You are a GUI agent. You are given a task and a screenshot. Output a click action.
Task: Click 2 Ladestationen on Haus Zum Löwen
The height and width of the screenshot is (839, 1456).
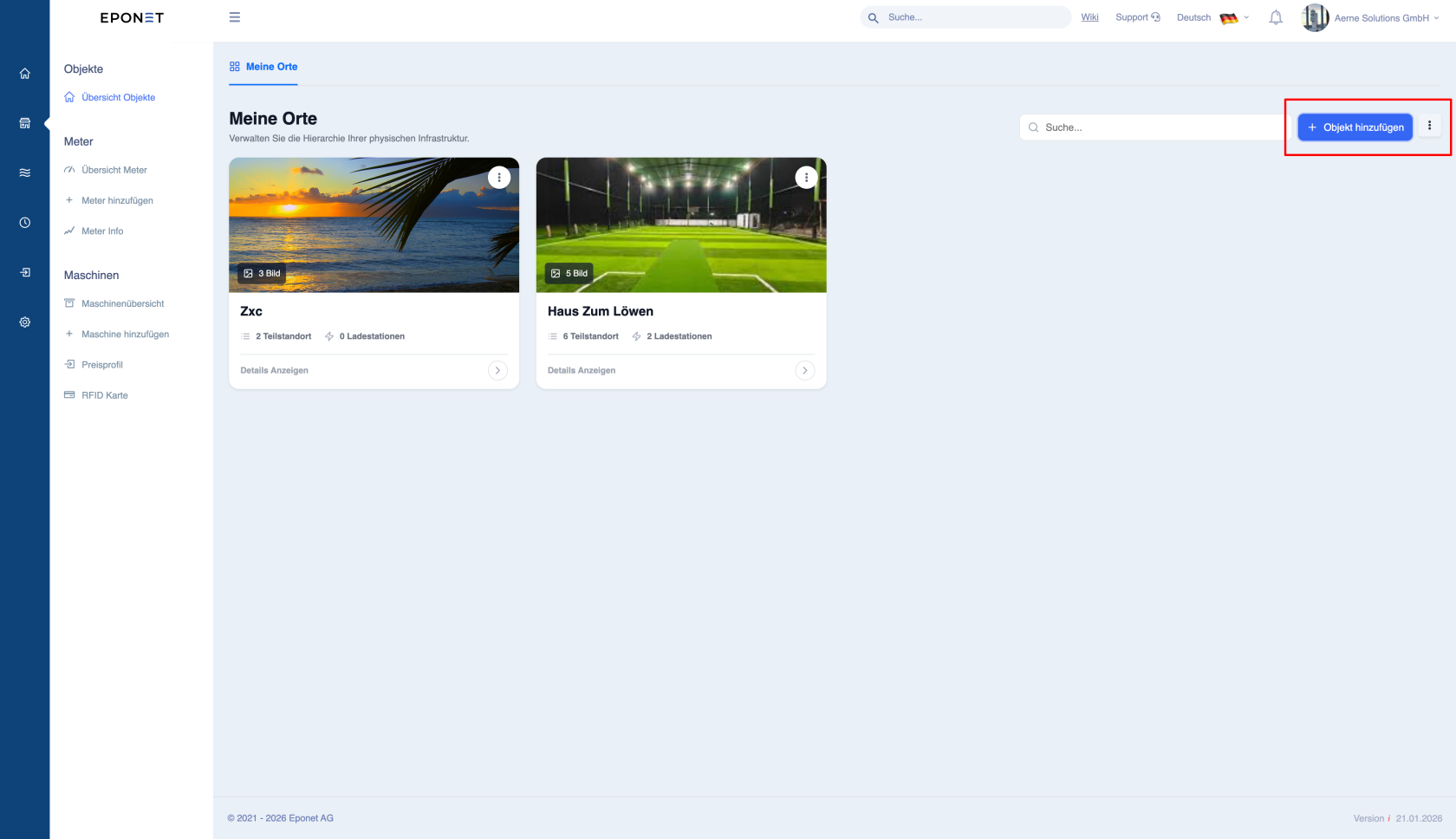click(x=672, y=336)
